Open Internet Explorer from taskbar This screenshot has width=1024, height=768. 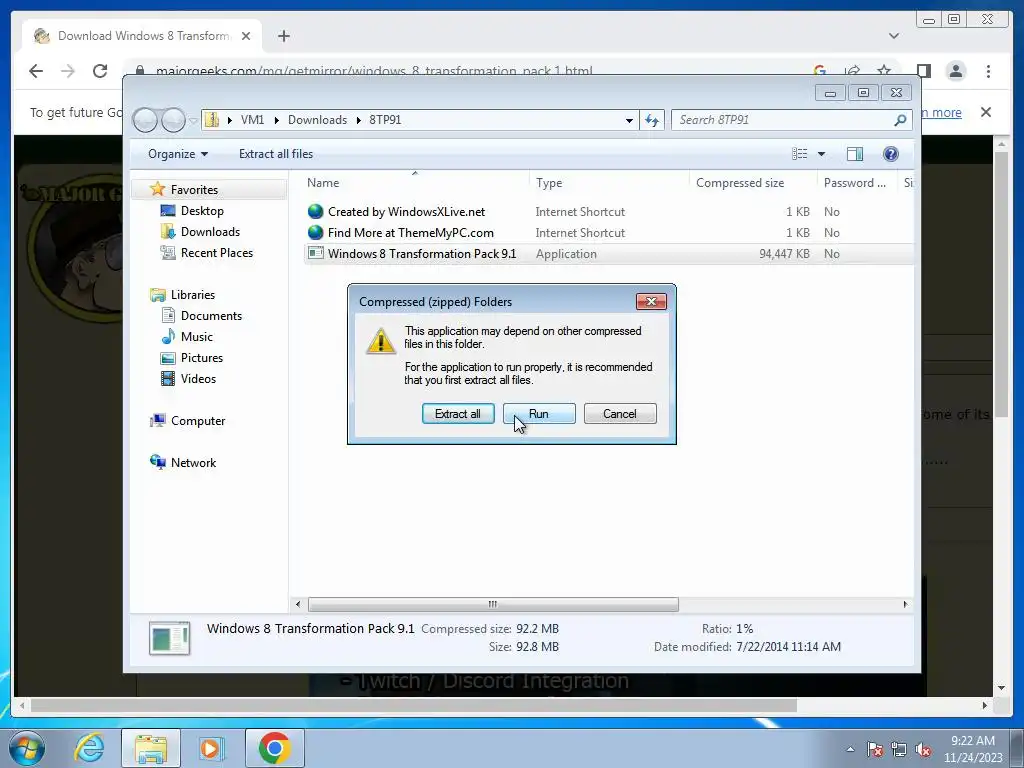coord(89,748)
